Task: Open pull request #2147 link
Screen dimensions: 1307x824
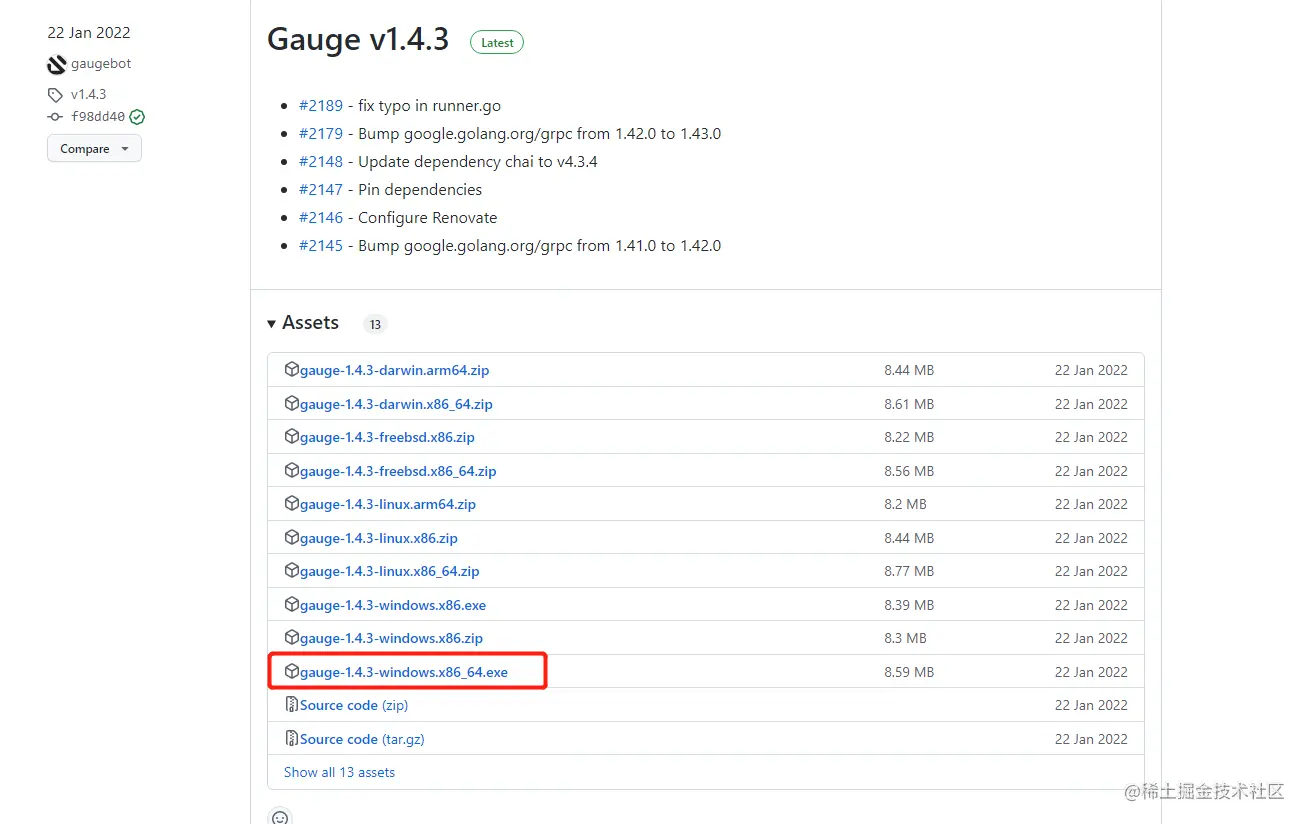Action: click(x=321, y=189)
